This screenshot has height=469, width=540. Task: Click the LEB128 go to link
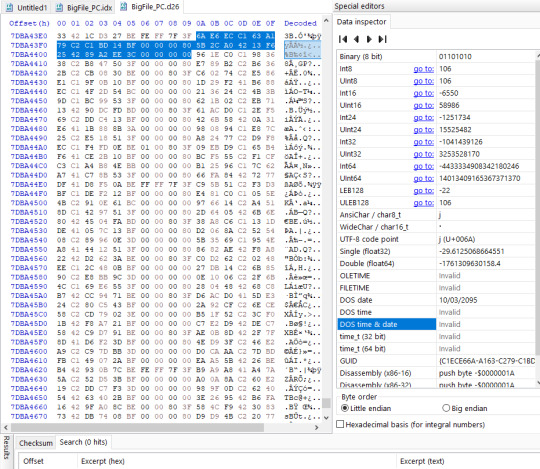(423, 190)
